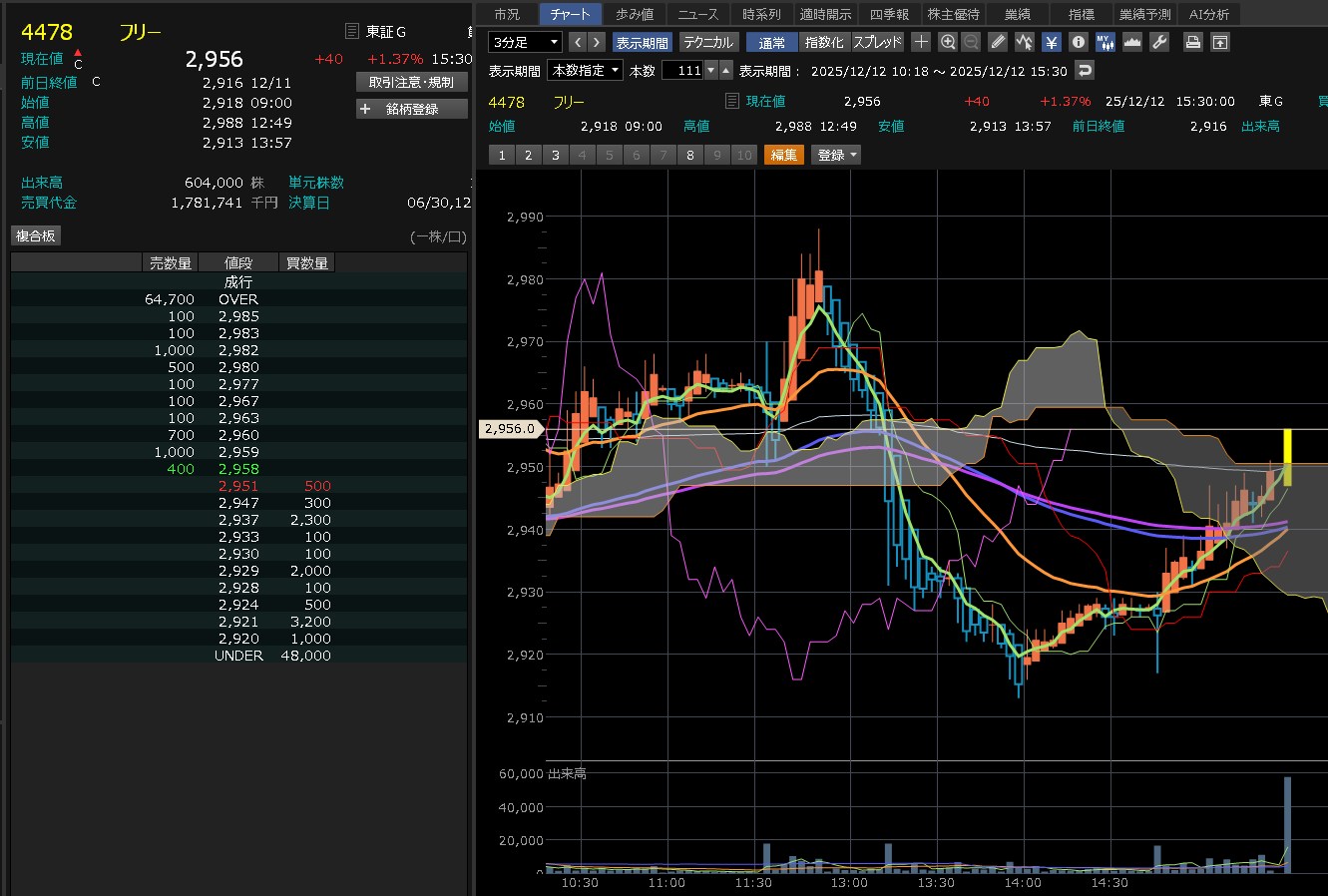
Task: Click the crosshair cursor icon in chart toolbar
Action: point(921,42)
